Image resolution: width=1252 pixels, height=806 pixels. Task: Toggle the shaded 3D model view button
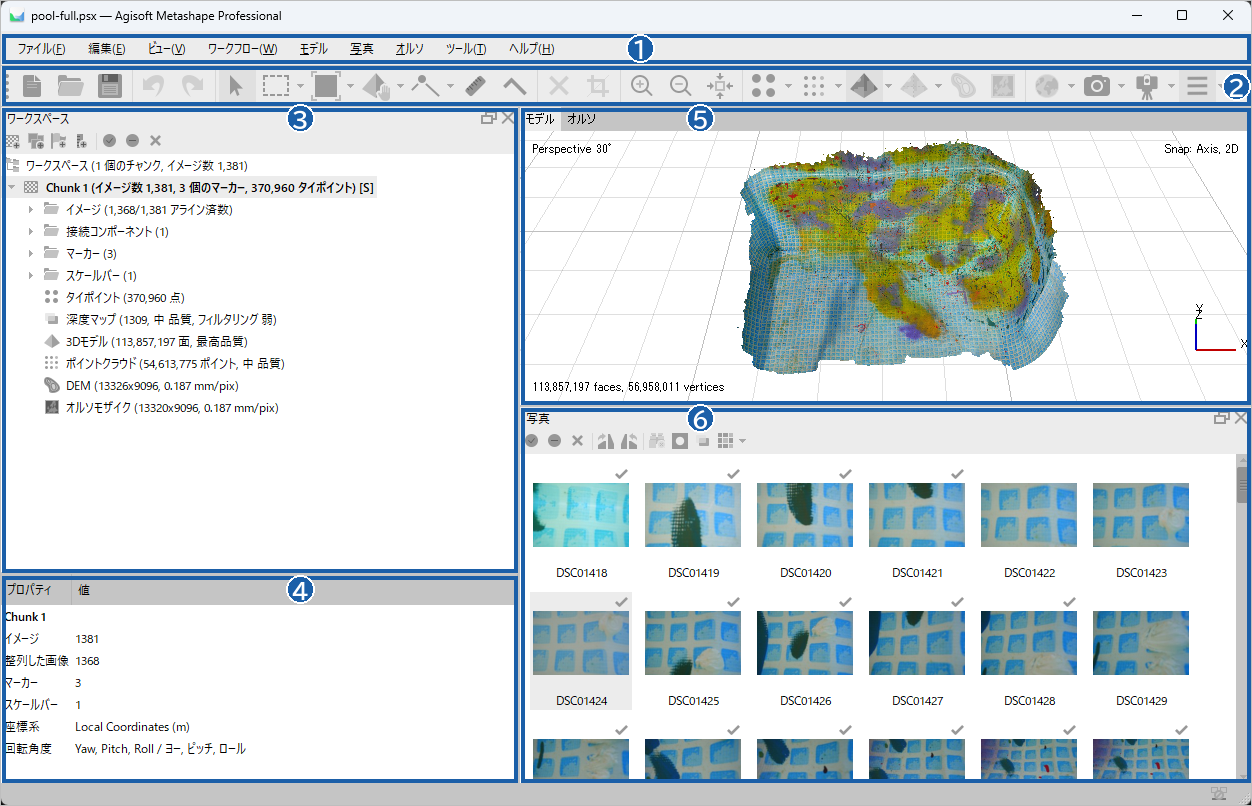pos(864,86)
